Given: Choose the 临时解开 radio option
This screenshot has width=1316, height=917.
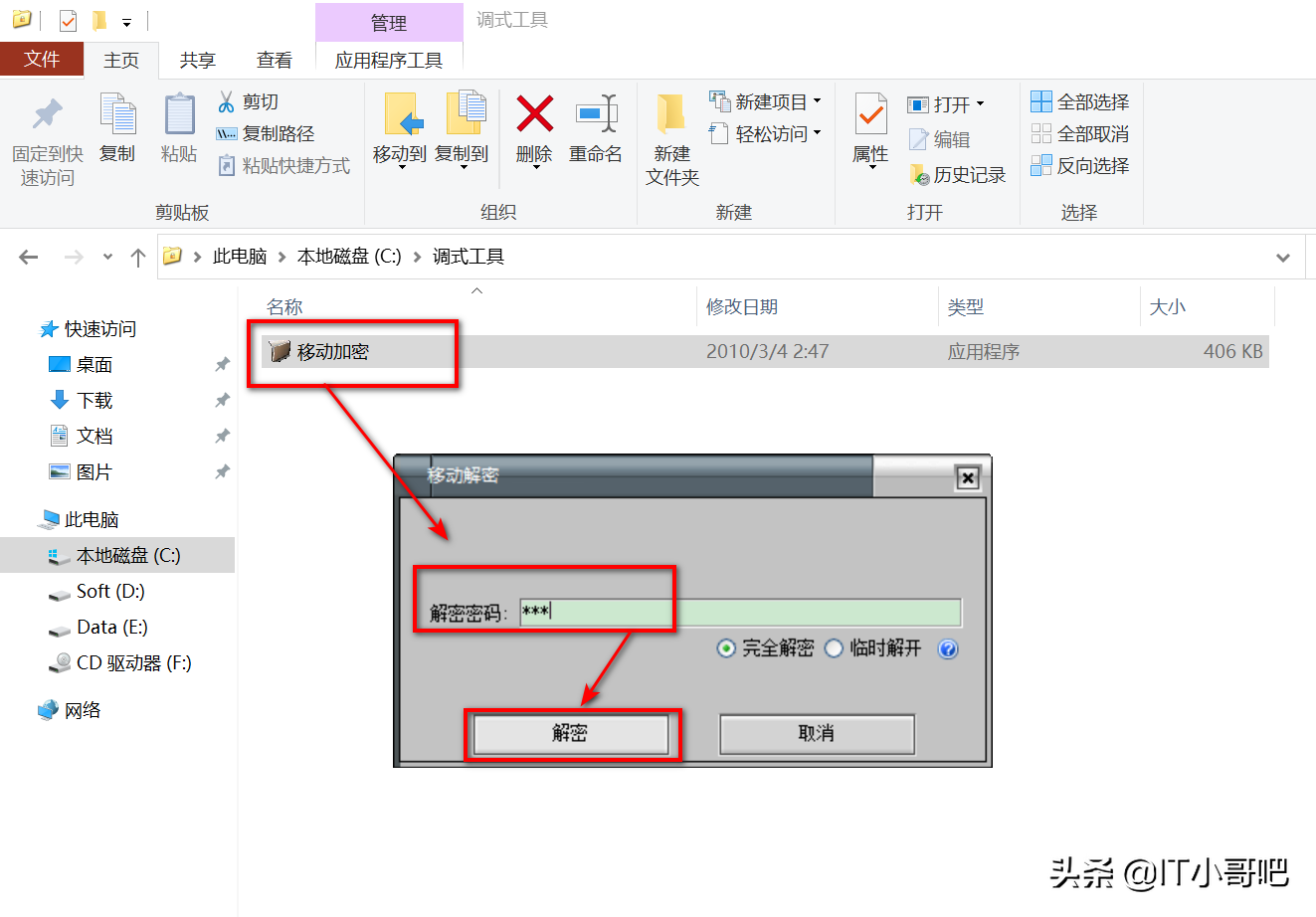Looking at the screenshot, I should [834, 648].
